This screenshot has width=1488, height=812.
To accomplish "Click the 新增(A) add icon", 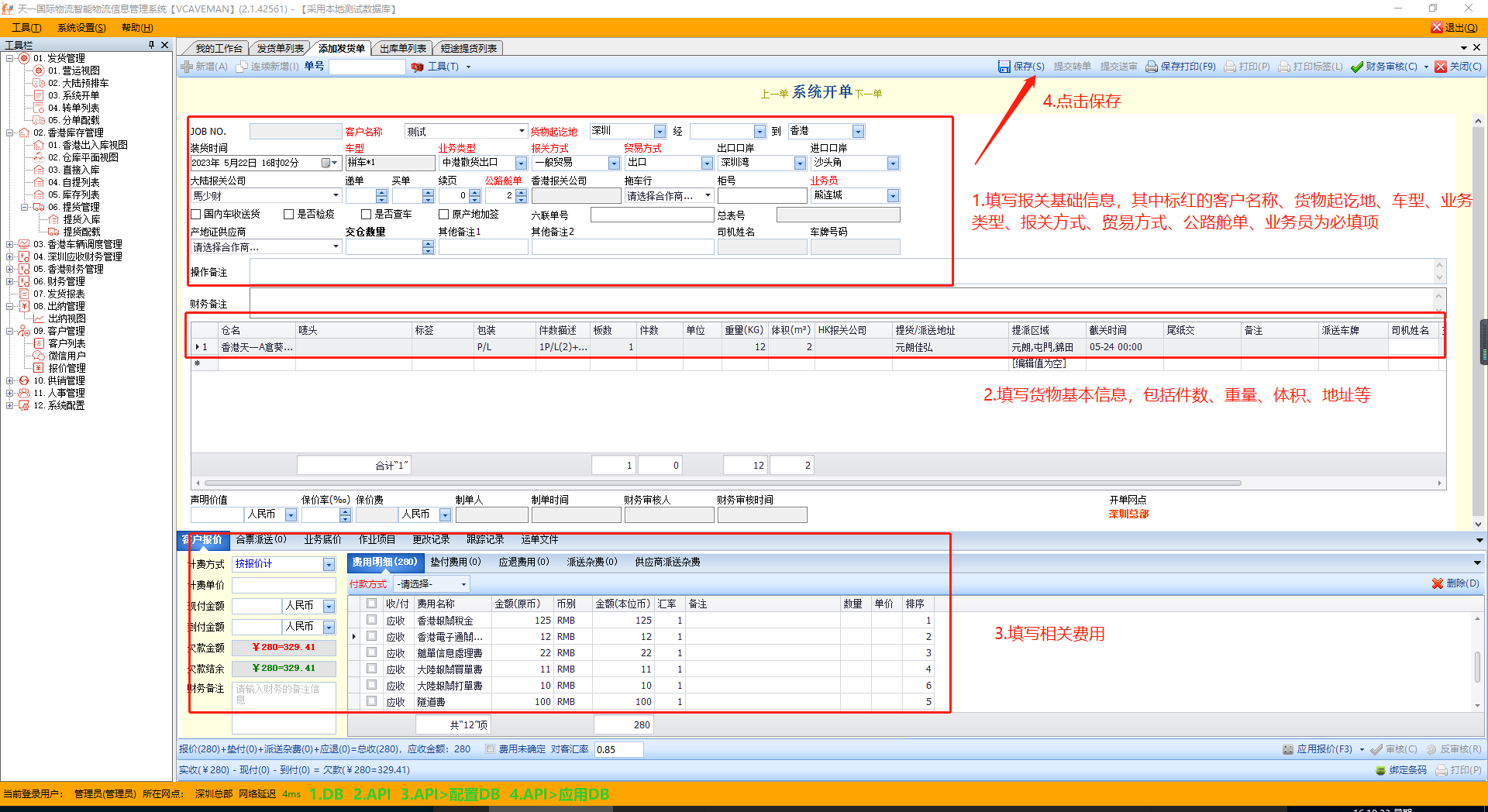I will tap(187, 67).
